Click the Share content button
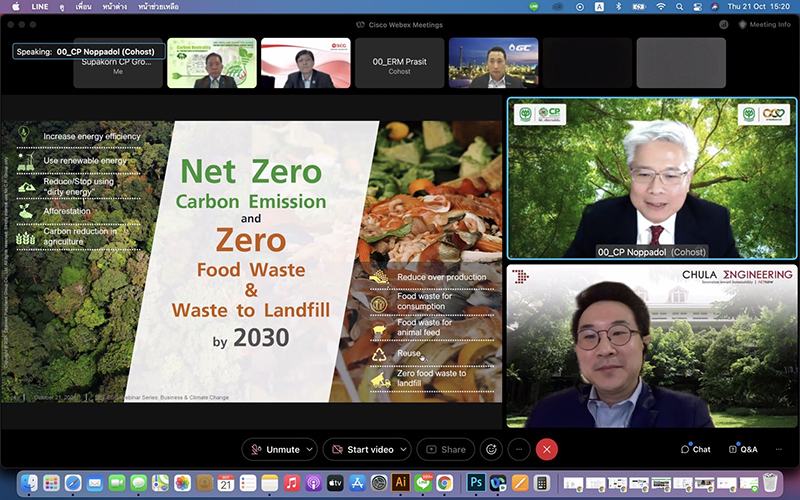The image size is (800, 500). (x=447, y=449)
